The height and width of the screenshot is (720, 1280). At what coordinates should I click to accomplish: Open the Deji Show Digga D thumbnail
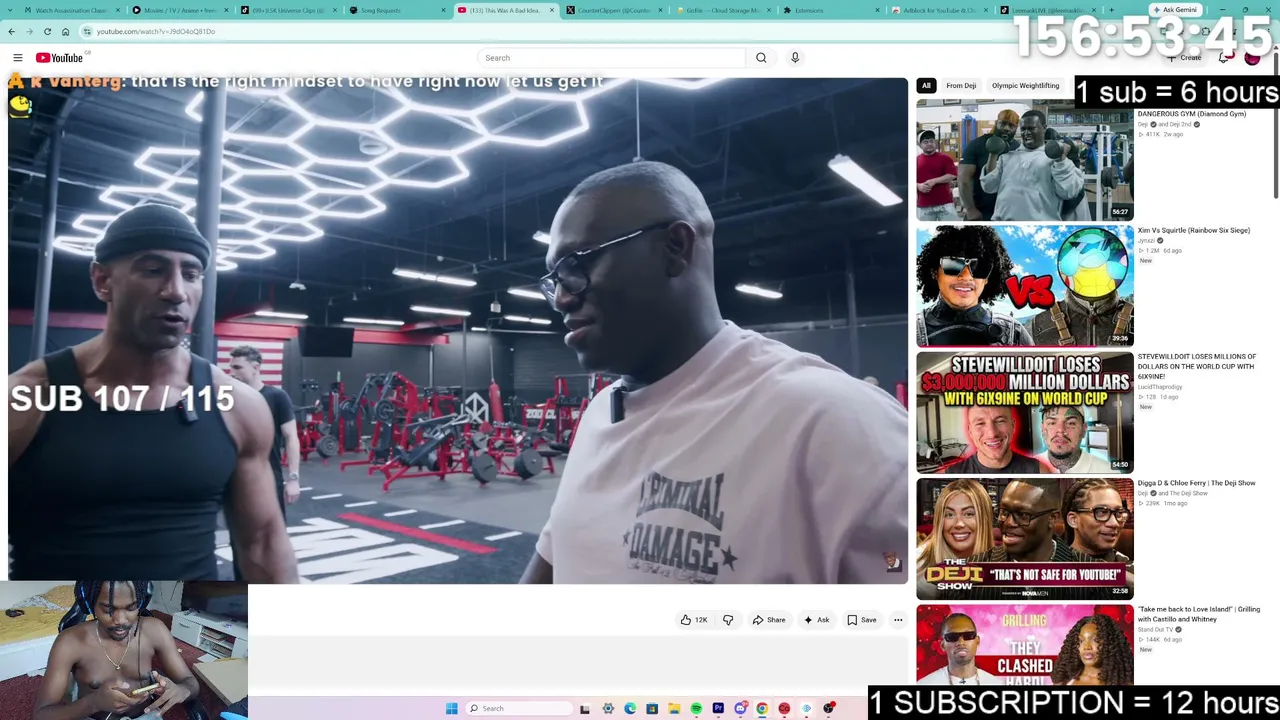(1025, 539)
